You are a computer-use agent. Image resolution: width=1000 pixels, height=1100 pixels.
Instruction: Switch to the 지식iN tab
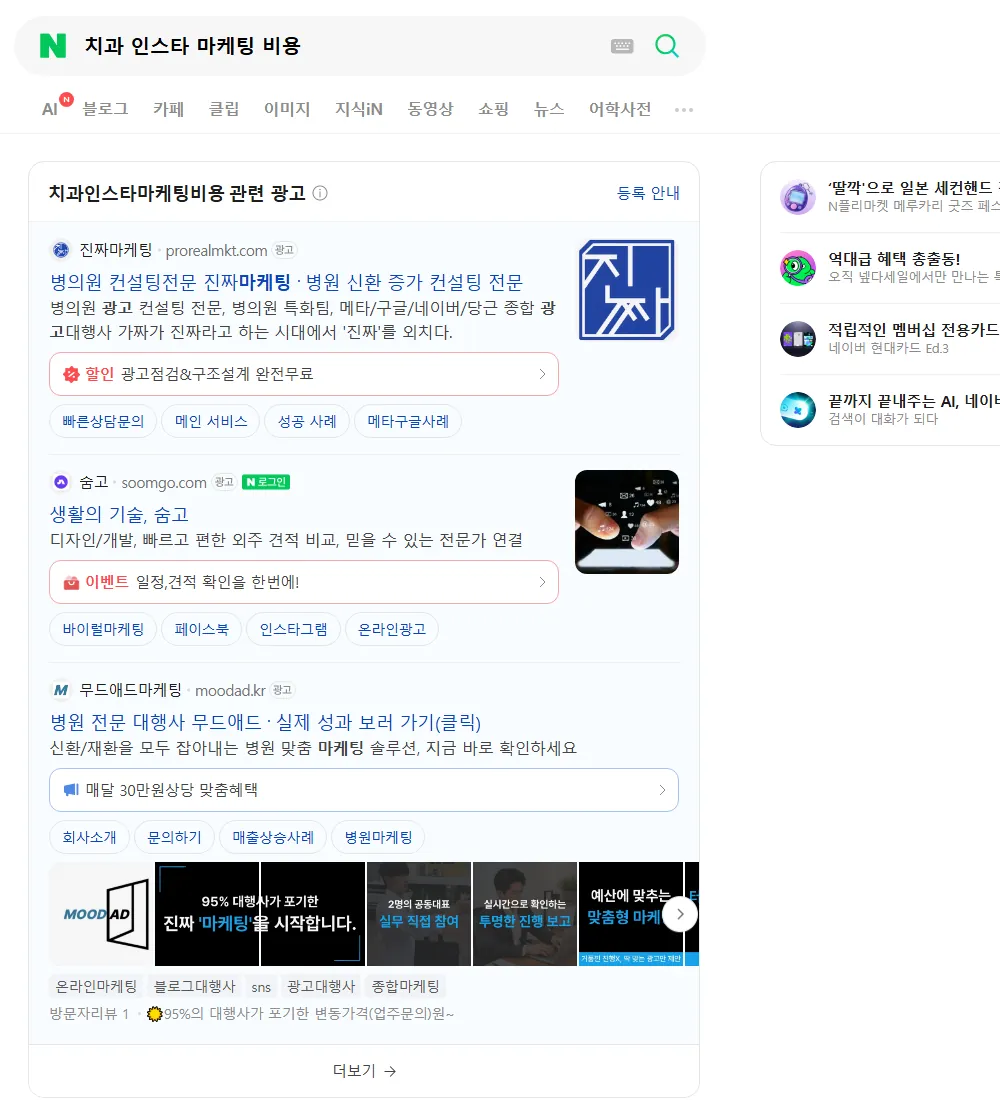point(359,109)
